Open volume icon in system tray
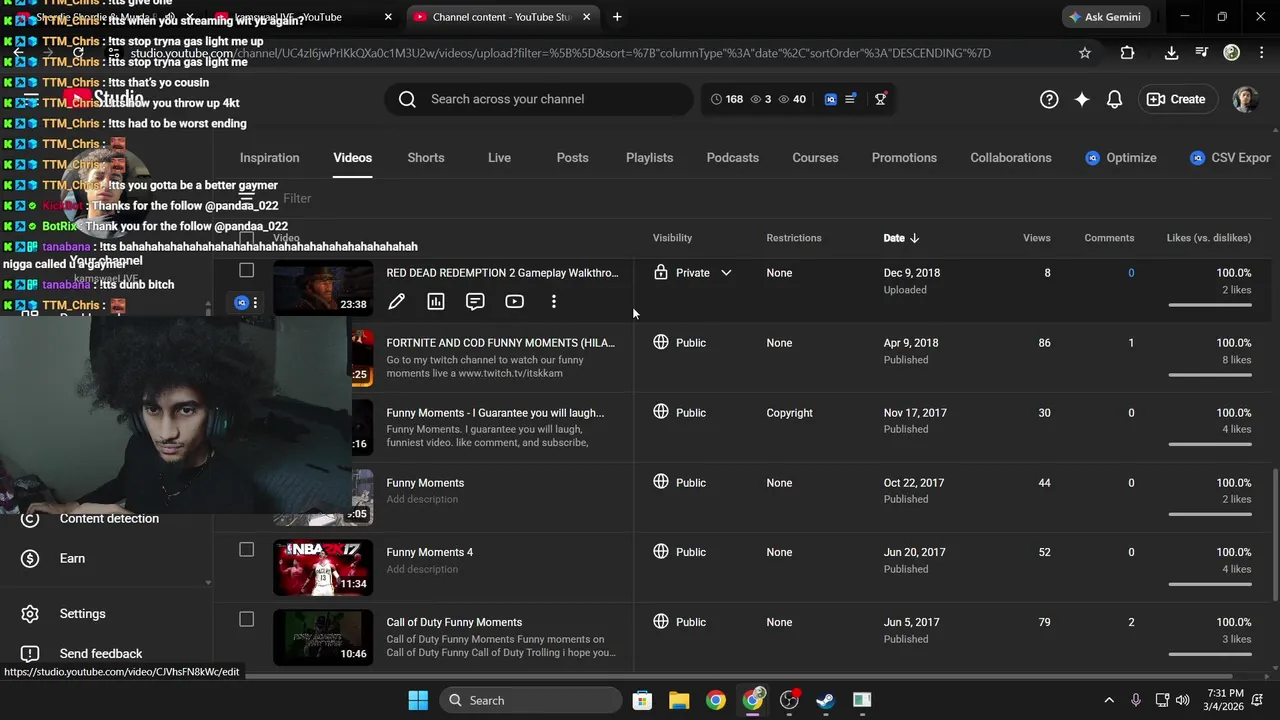This screenshot has width=1280, height=720. [x=1183, y=700]
